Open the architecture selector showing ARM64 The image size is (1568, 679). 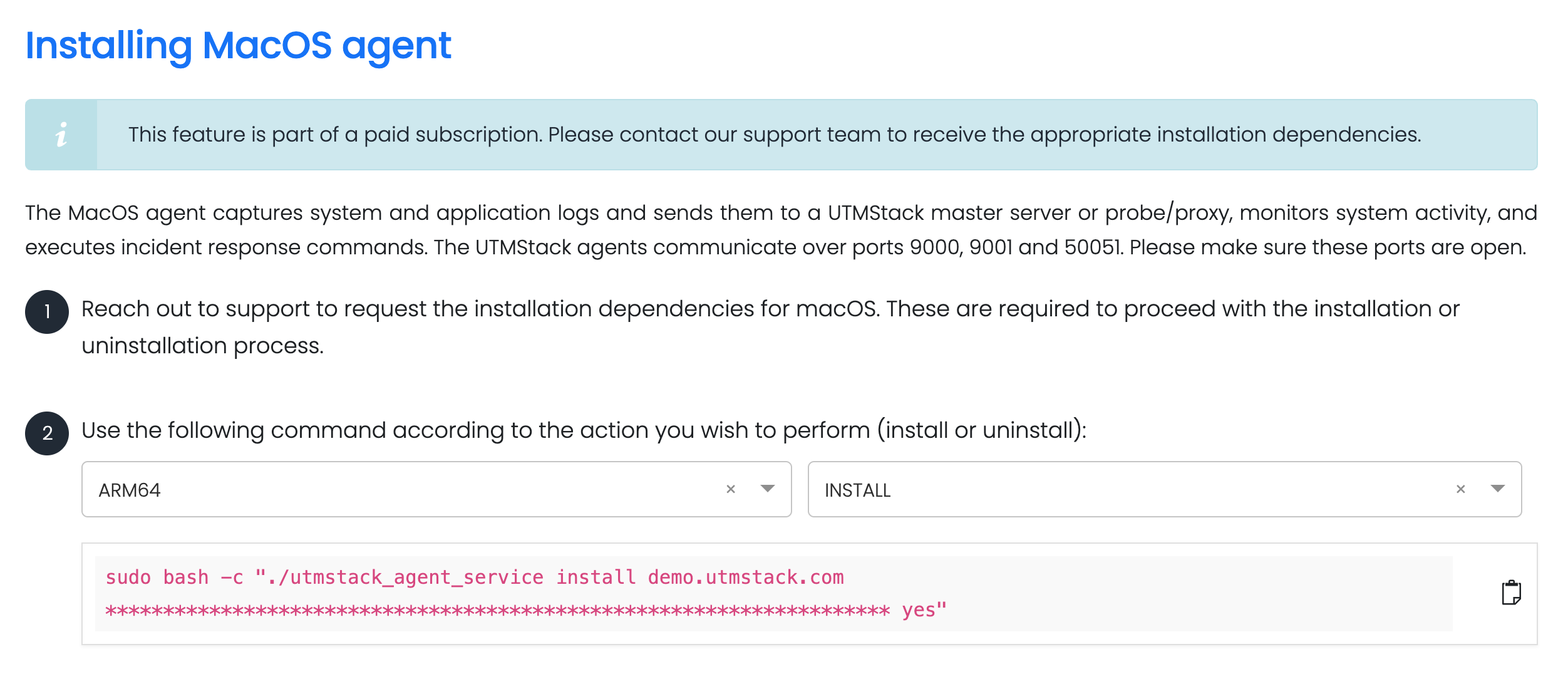point(436,489)
